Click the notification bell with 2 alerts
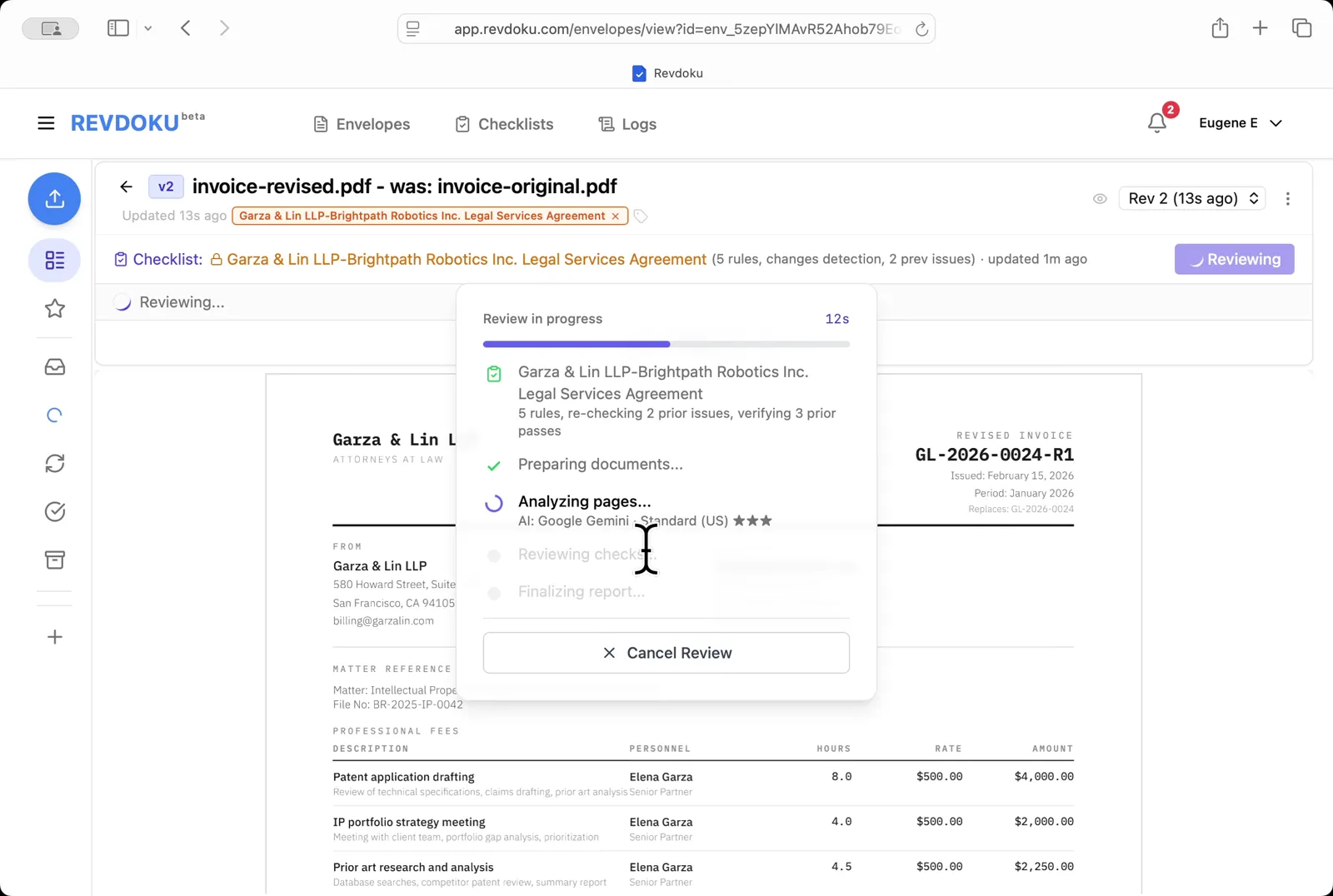 1156,122
